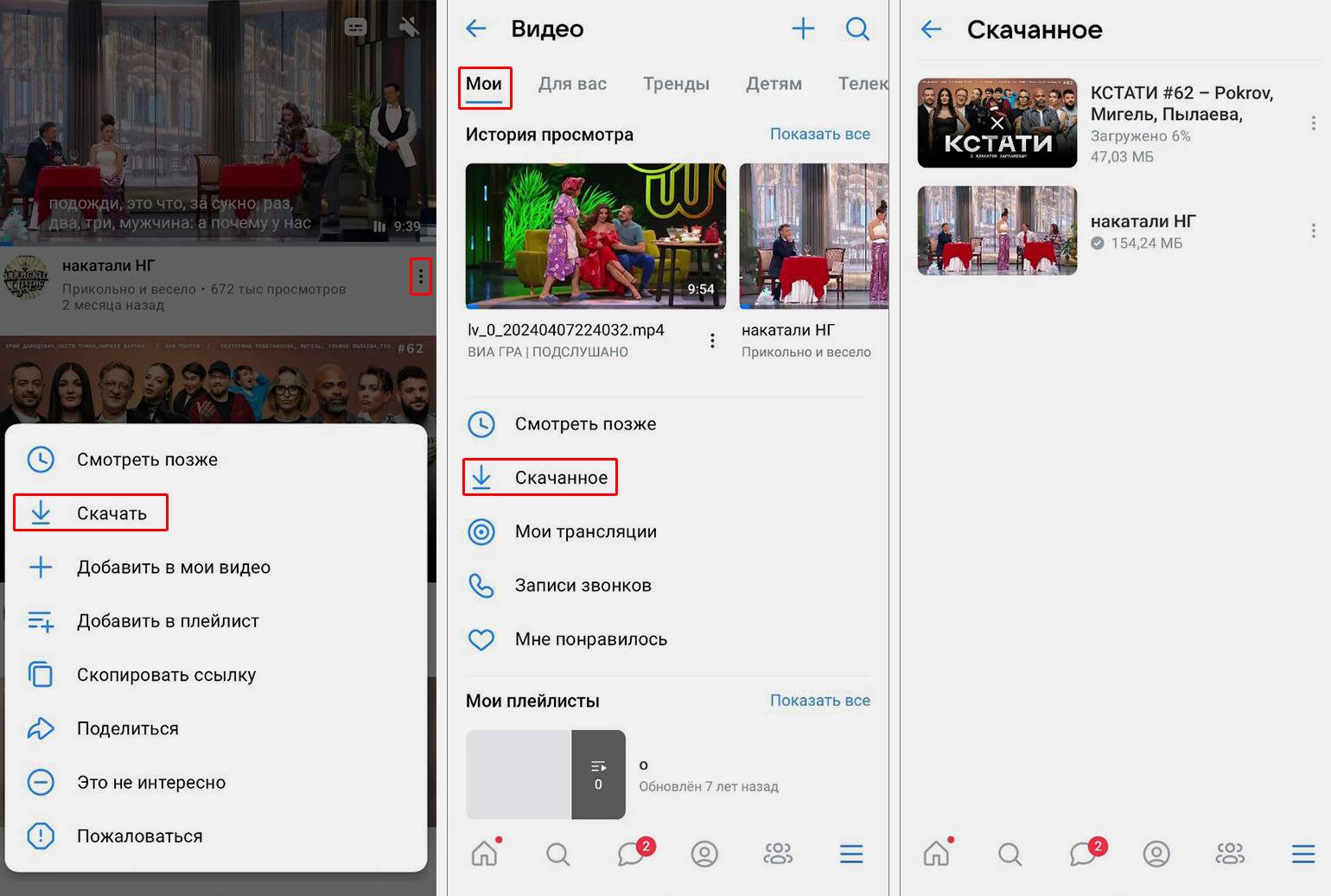Tap the search magnifier in Видео header
Image resolution: width=1331 pixels, height=896 pixels.
click(857, 29)
